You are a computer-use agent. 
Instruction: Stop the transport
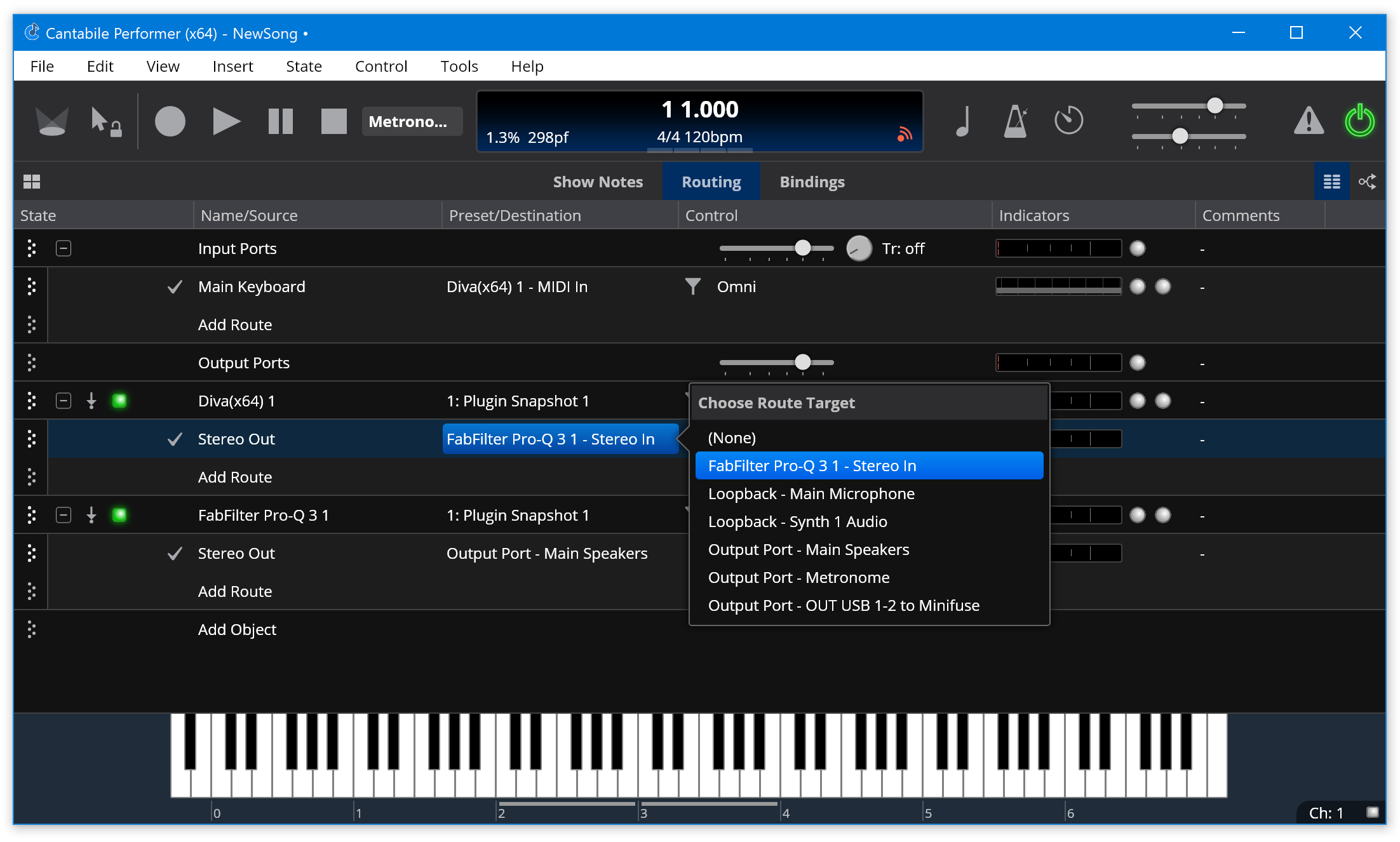[333, 121]
